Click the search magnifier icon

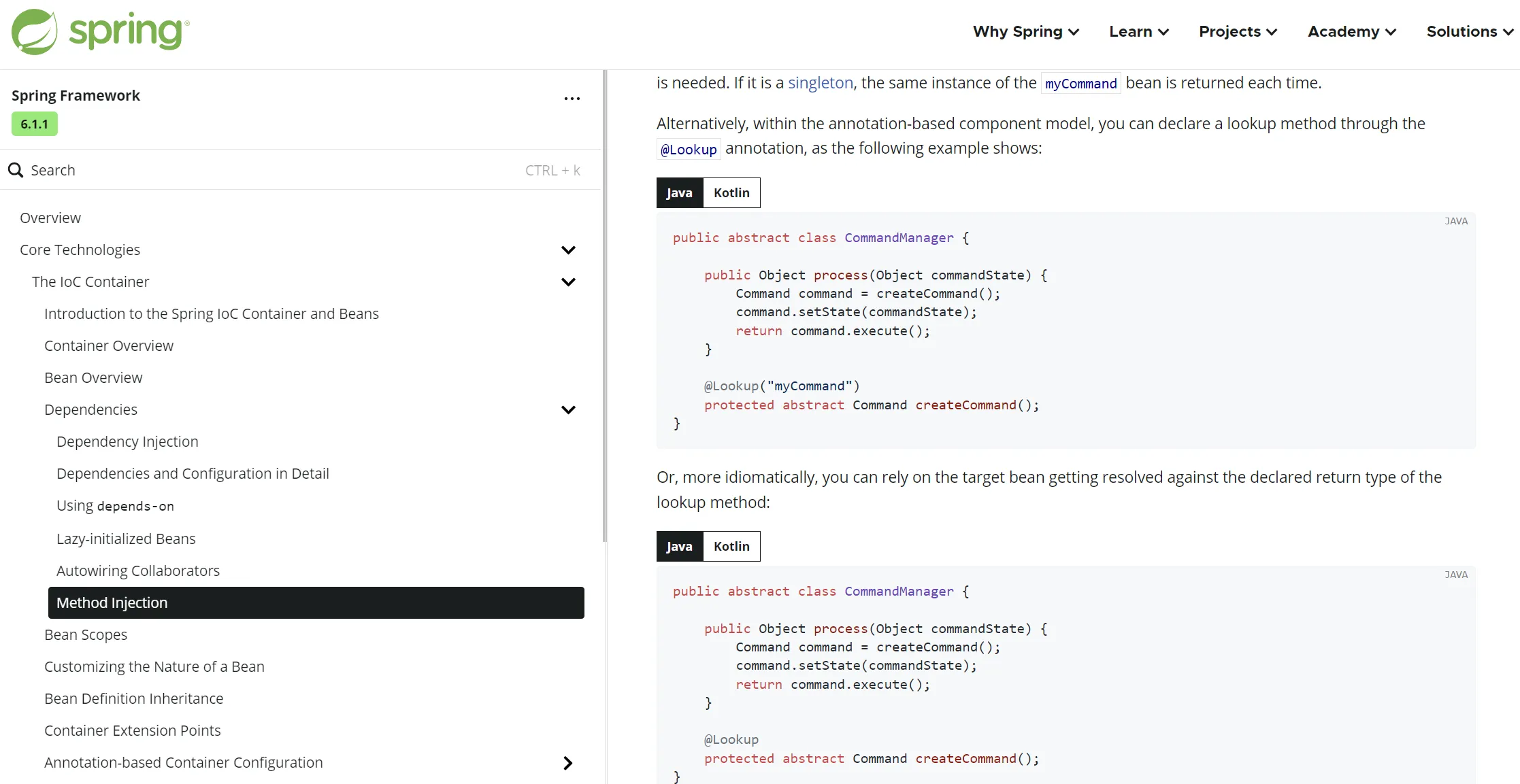click(16, 170)
